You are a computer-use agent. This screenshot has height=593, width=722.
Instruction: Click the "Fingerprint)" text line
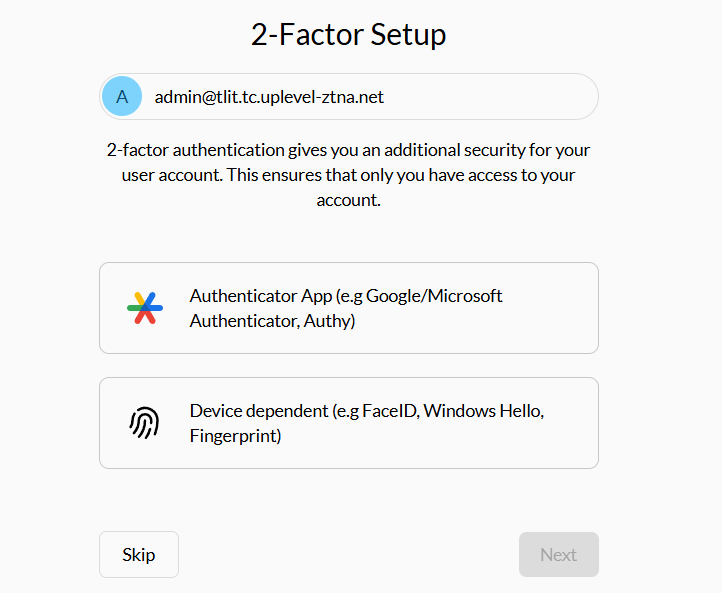tap(235, 436)
